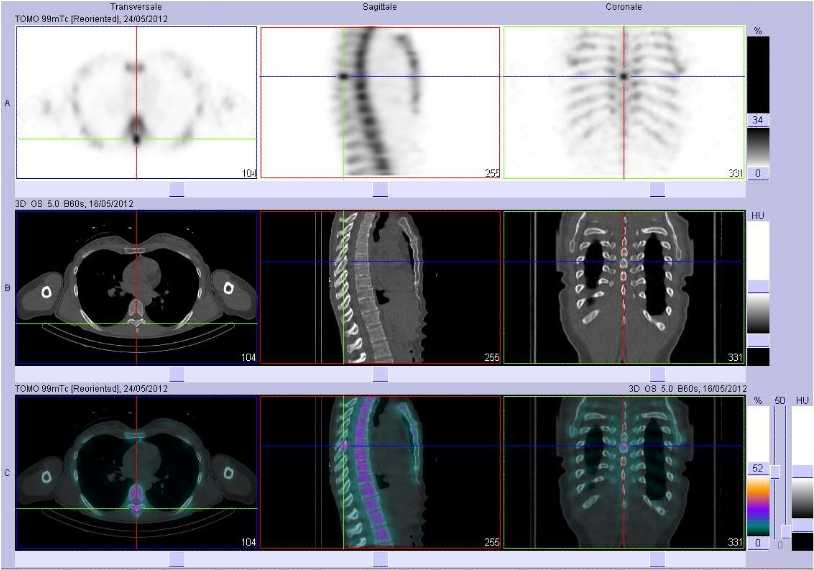Viewport: 814px width, 570px height.
Task: Click slice slider thumb under row A sagittal view
Action: click(x=380, y=189)
